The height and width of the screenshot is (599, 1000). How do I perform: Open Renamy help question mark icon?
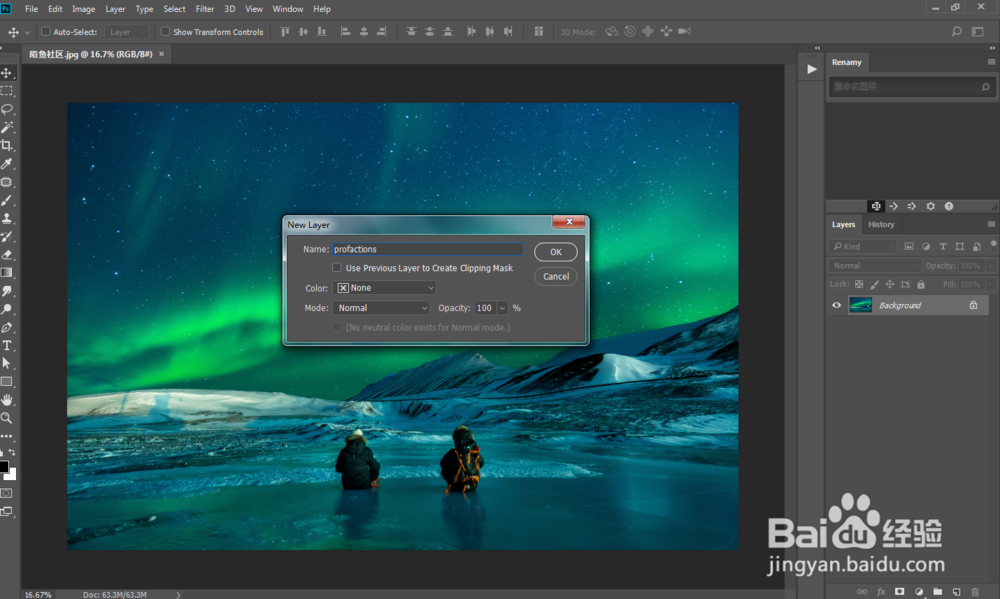pyautogui.click(x=949, y=206)
